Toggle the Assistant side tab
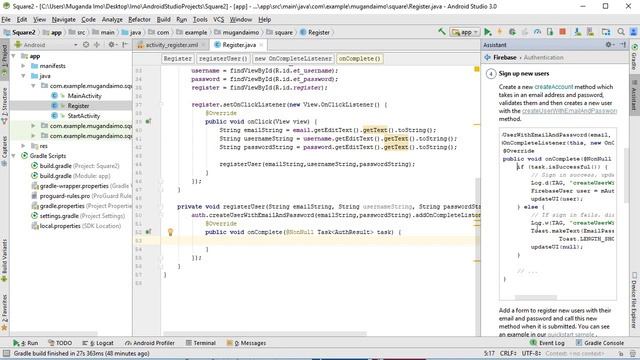This screenshot has height=360, width=640. click(x=635, y=96)
